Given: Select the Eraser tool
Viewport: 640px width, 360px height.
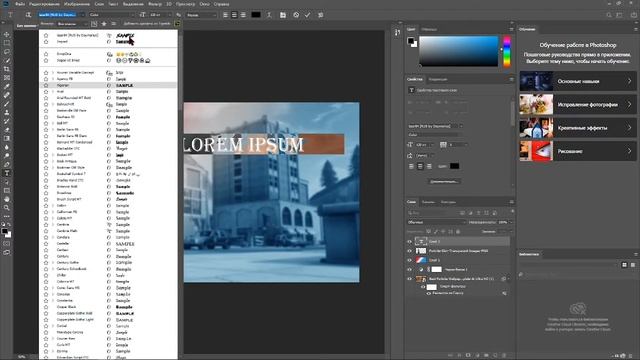Looking at the screenshot, I should click(7, 130).
